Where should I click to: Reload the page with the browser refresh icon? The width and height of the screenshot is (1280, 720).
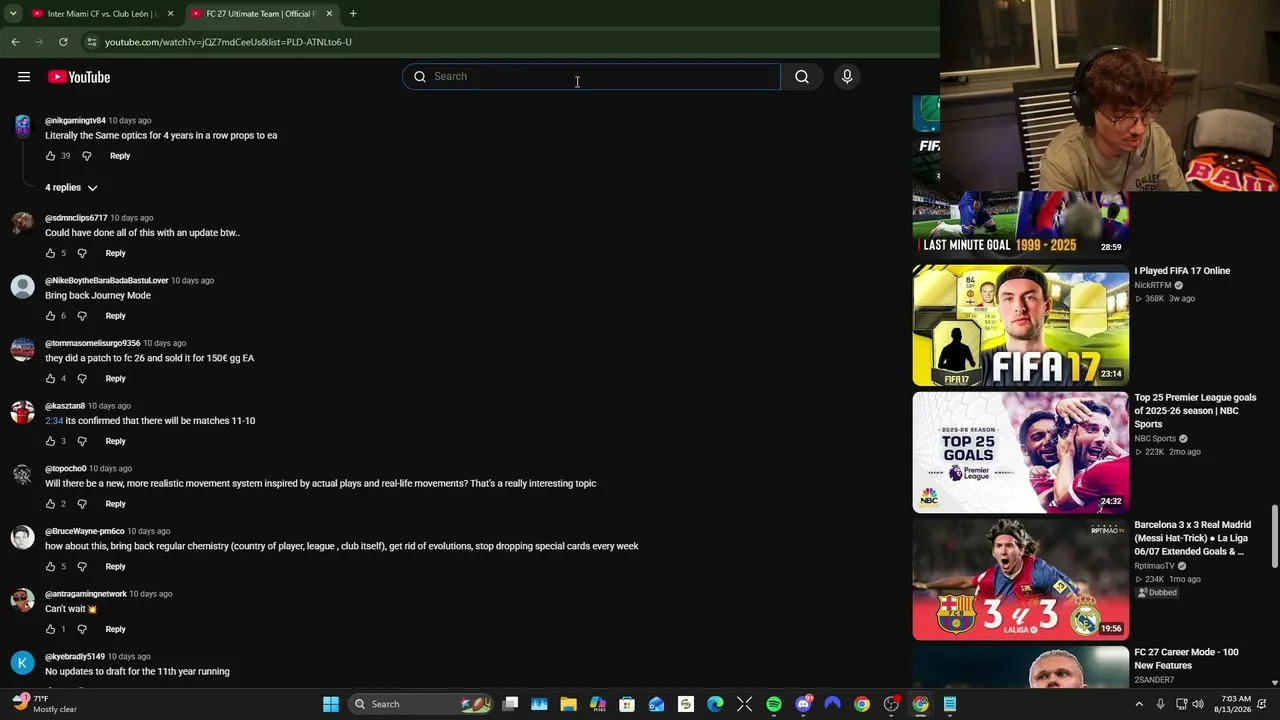(x=63, y=42)
